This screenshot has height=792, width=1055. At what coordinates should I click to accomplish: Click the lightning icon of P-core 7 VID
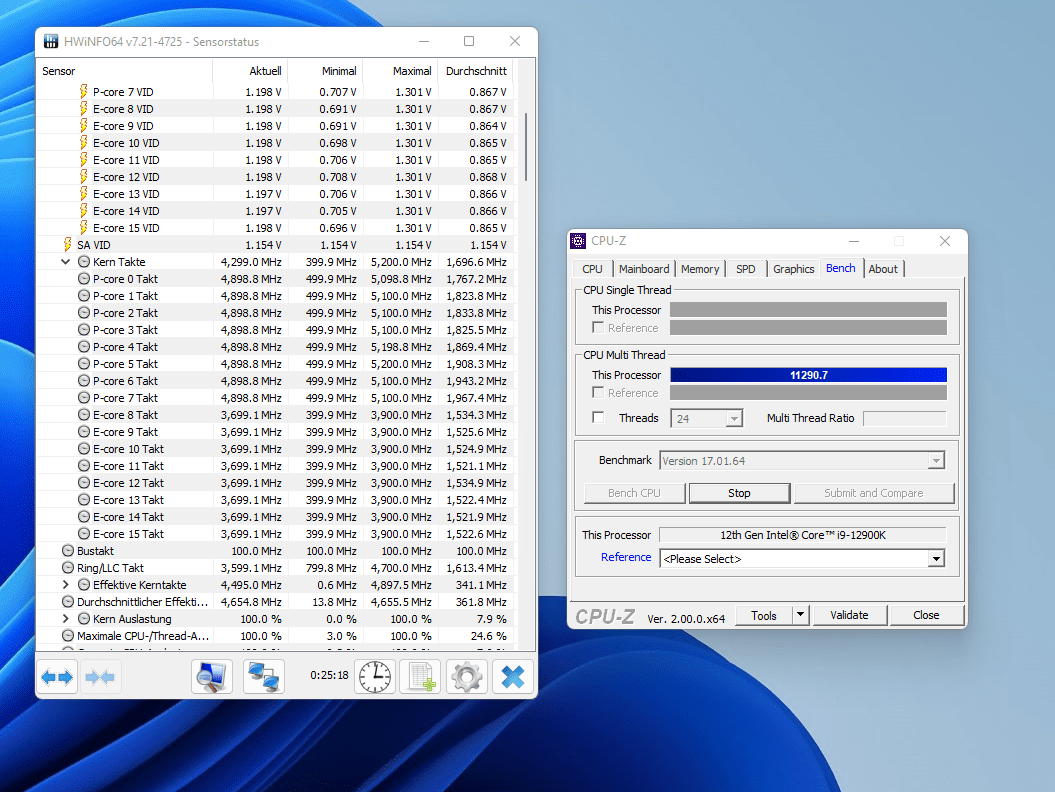point(83,92)
